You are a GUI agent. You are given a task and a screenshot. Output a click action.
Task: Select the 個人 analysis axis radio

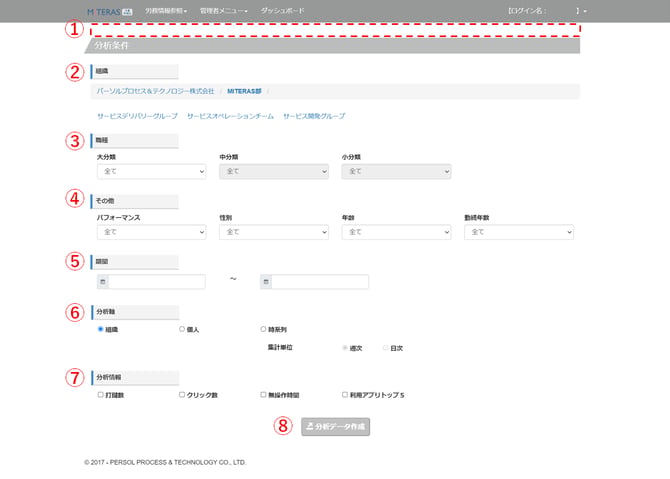[182, 329]
